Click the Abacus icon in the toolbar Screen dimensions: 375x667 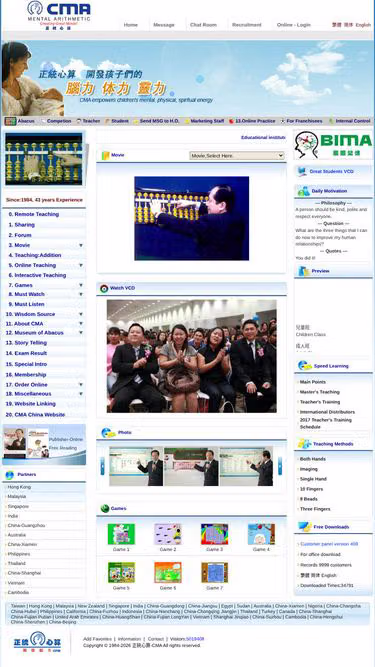click(x=11, y=121)
